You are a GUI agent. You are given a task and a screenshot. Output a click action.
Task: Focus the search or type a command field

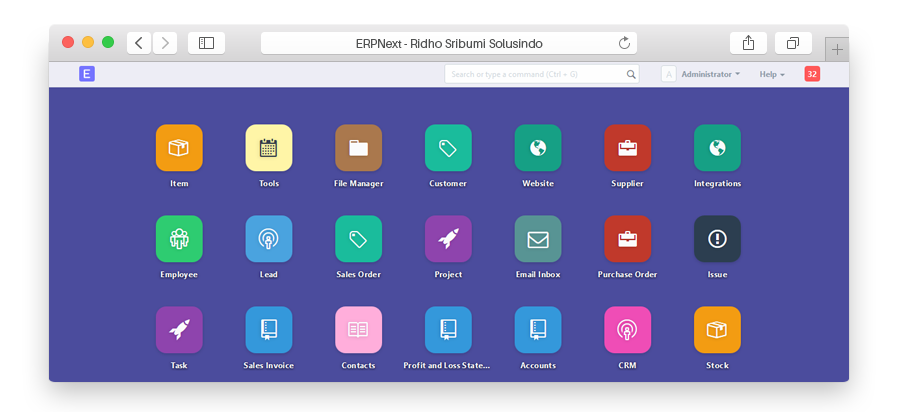(x=542, y=74)
